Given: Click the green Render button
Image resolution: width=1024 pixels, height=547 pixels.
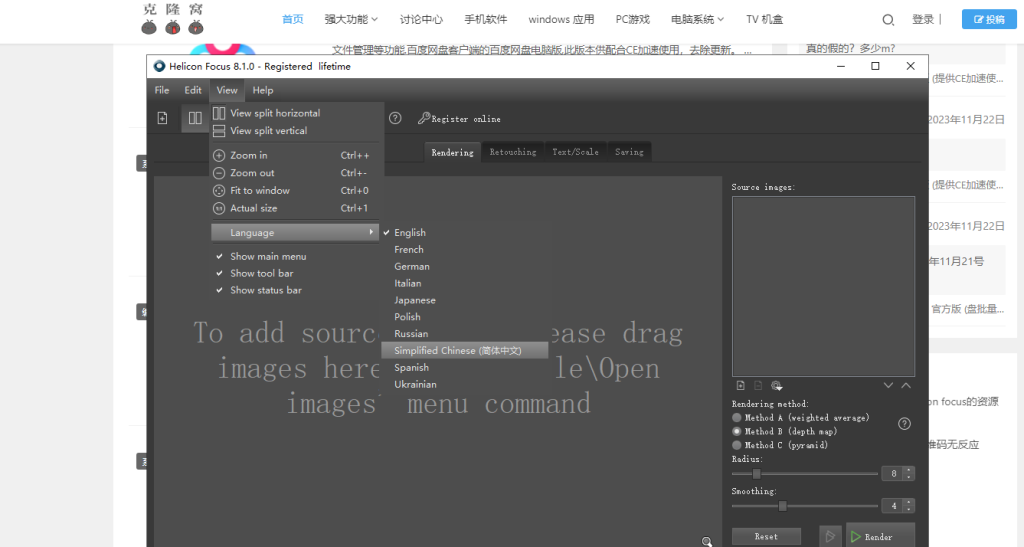Looking at the screenshot, I should click(x=880, y=536).
